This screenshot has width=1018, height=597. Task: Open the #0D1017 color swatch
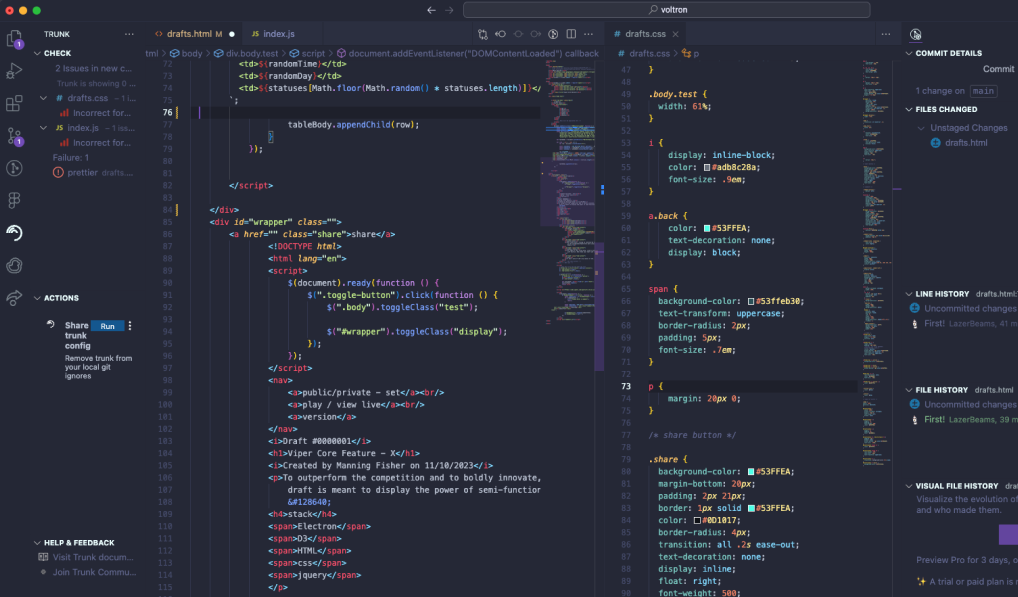(697, 520)
